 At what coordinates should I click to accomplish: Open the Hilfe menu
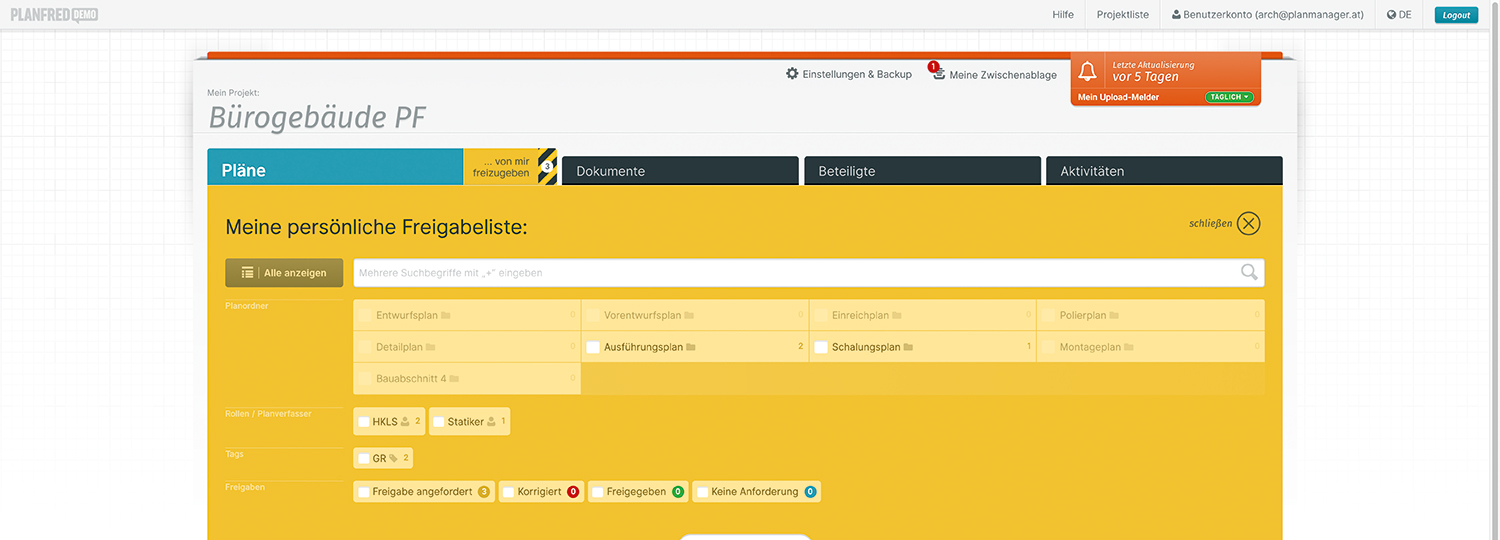1063,15
